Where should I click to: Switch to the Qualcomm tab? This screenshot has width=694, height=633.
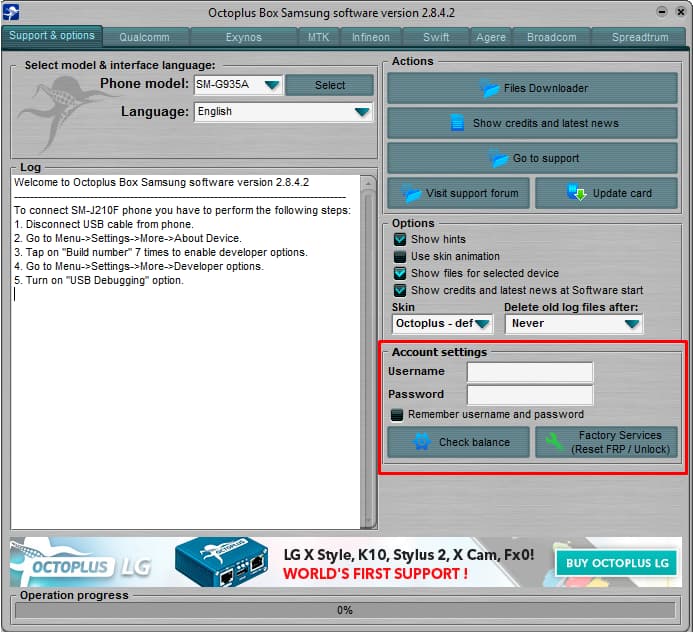(144, 37)
